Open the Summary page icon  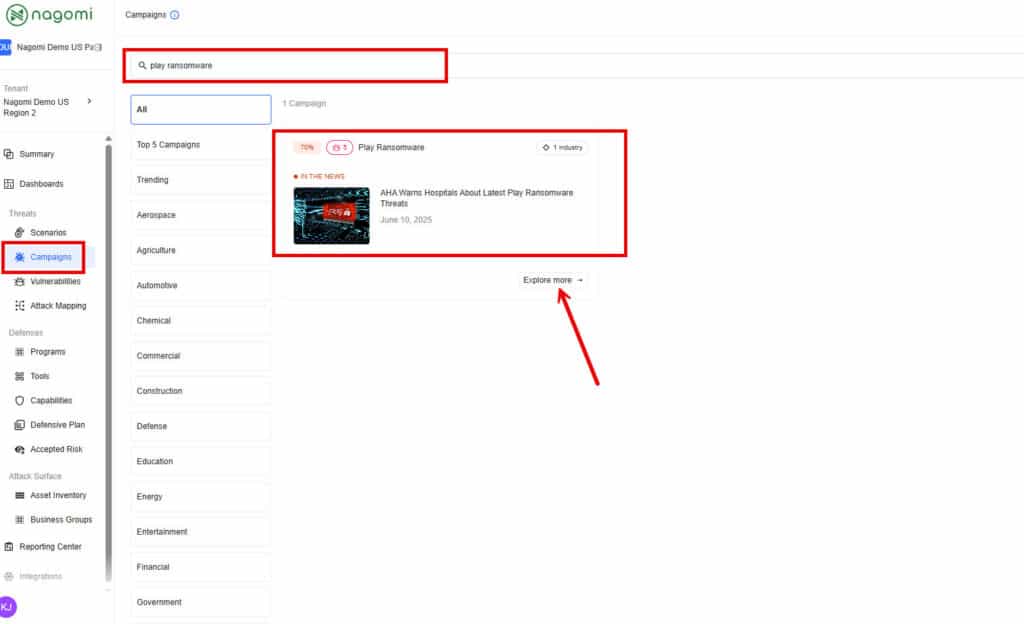click(x=8, y=154)
